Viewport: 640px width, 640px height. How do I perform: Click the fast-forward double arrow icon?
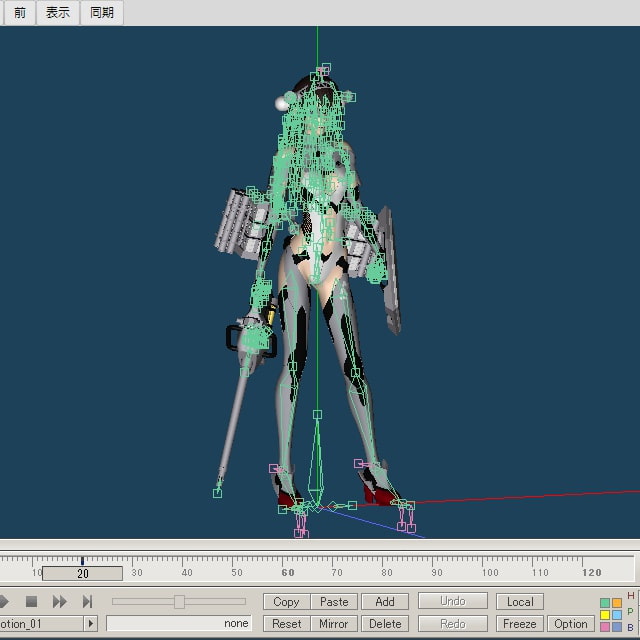[x=59, y=601]
